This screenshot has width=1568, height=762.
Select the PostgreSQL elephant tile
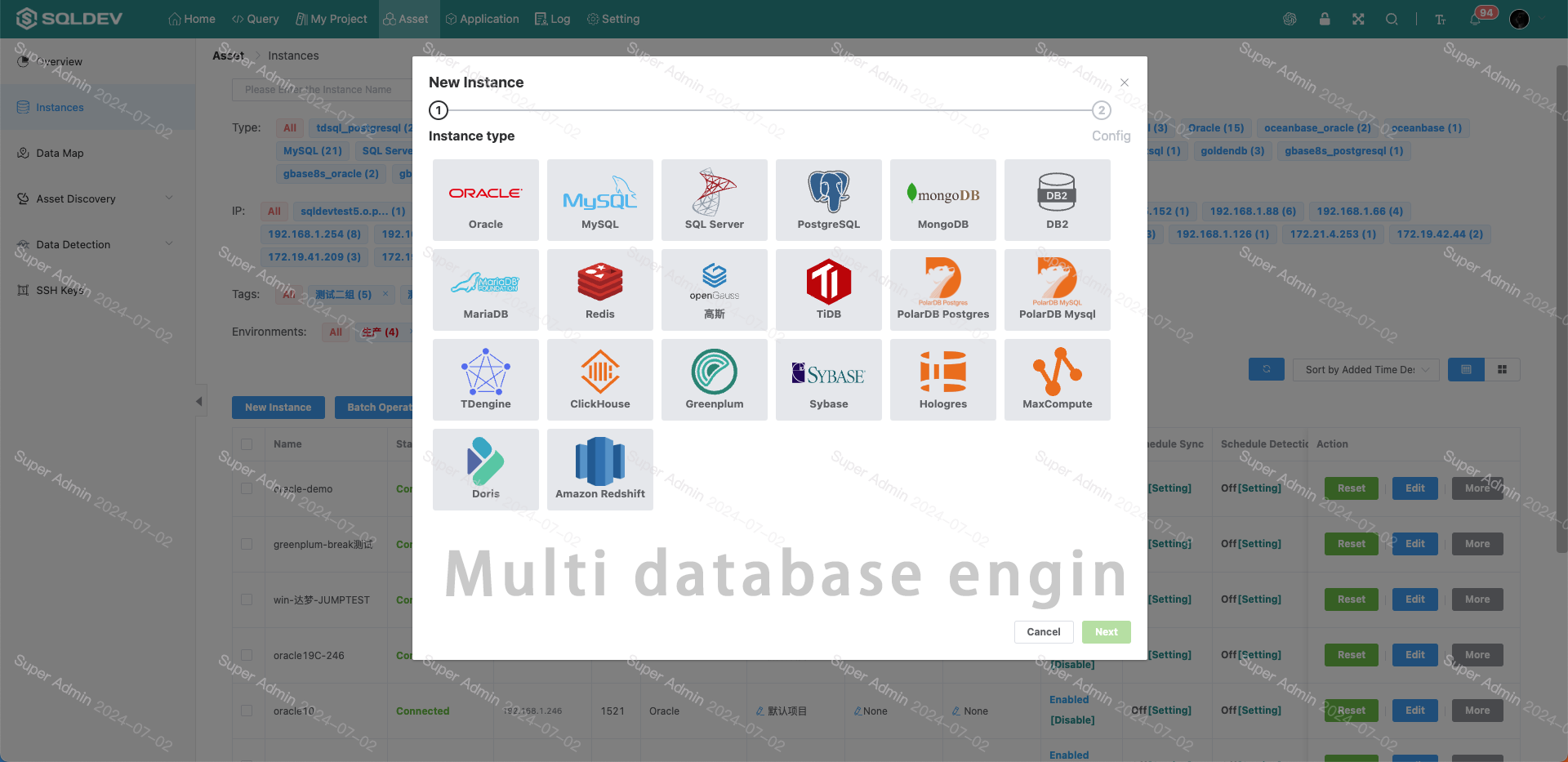click(829, 200)
